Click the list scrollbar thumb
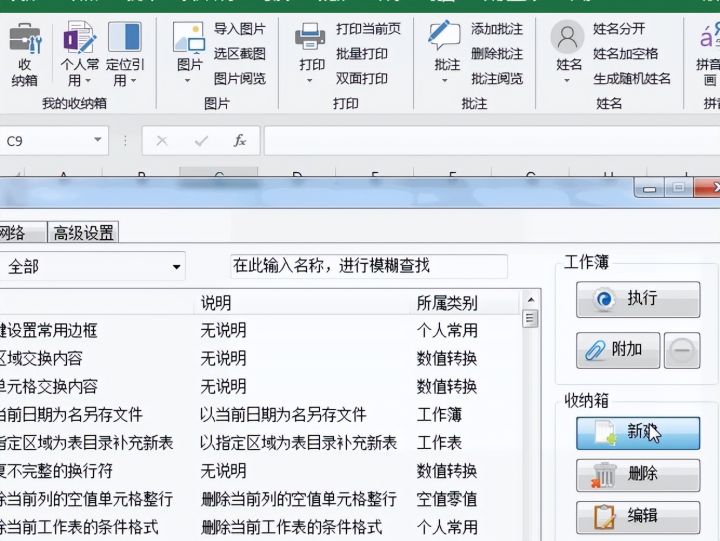The width and height of the screenshot is (720, 541). (530, 318)
